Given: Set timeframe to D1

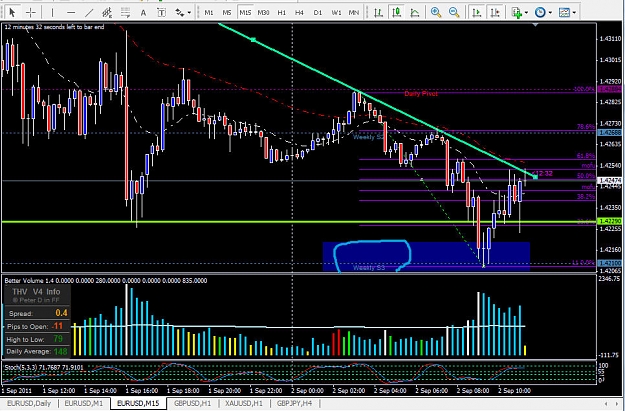Looking at the screenshot, I should click(318, 12).
